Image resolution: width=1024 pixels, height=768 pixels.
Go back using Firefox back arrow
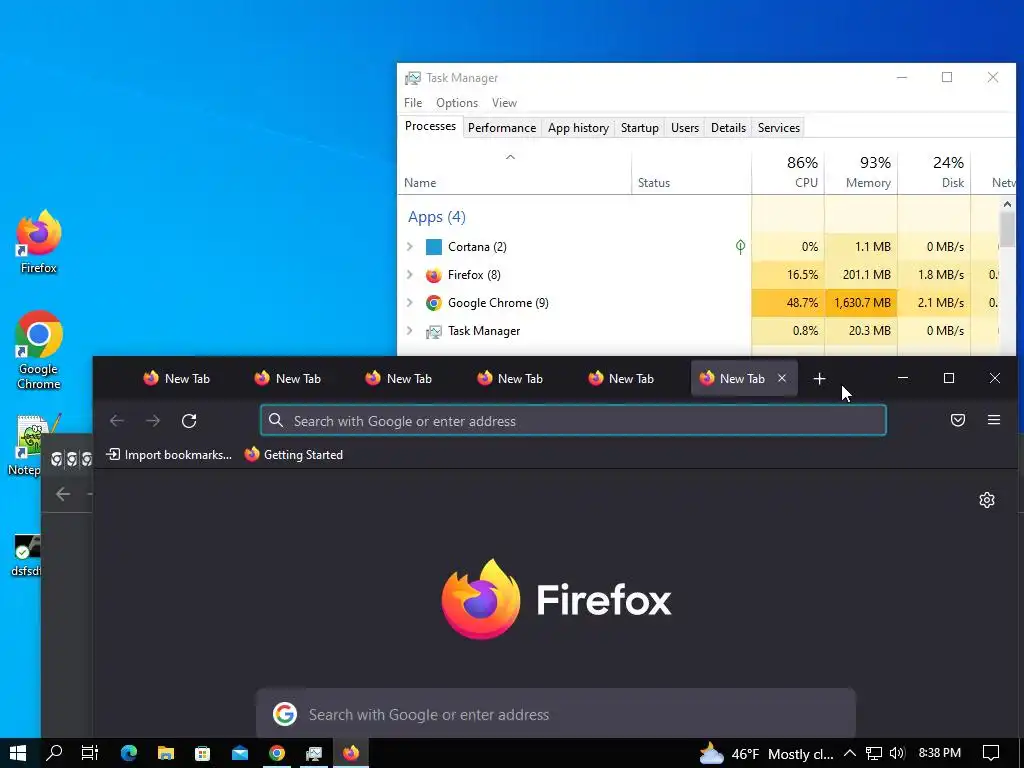pos(117,421)
